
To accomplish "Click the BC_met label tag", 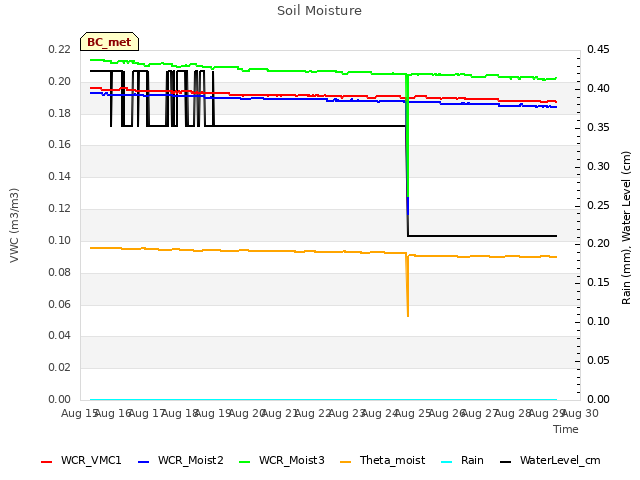I will [x=109, y=42].
